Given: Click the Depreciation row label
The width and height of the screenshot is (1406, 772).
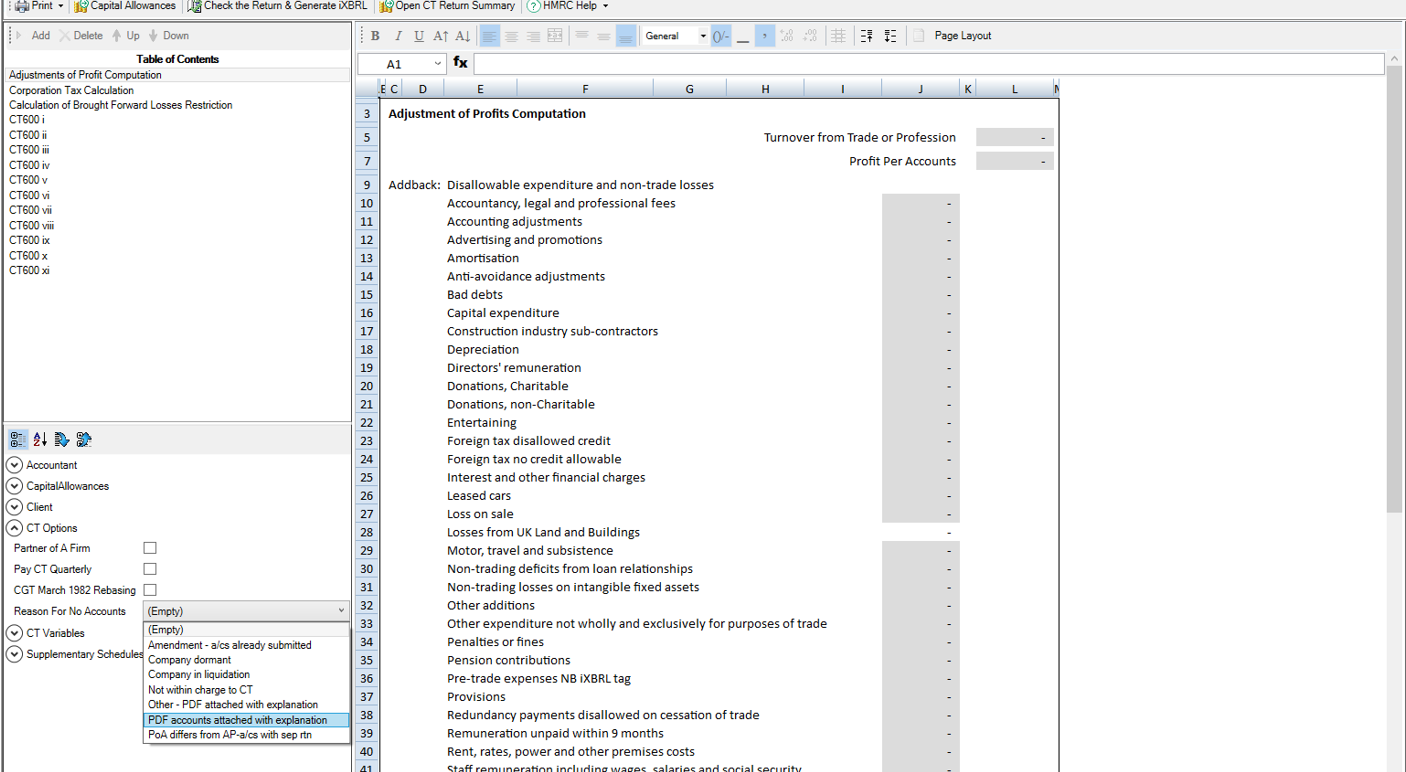Looking at the screenshot, I should (x=483, y=350).
